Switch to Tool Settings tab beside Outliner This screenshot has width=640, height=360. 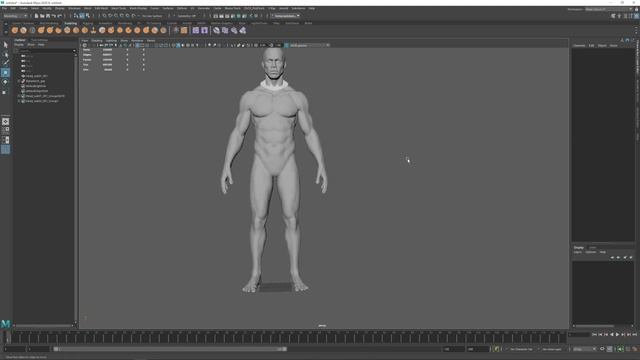click(40, 40)
